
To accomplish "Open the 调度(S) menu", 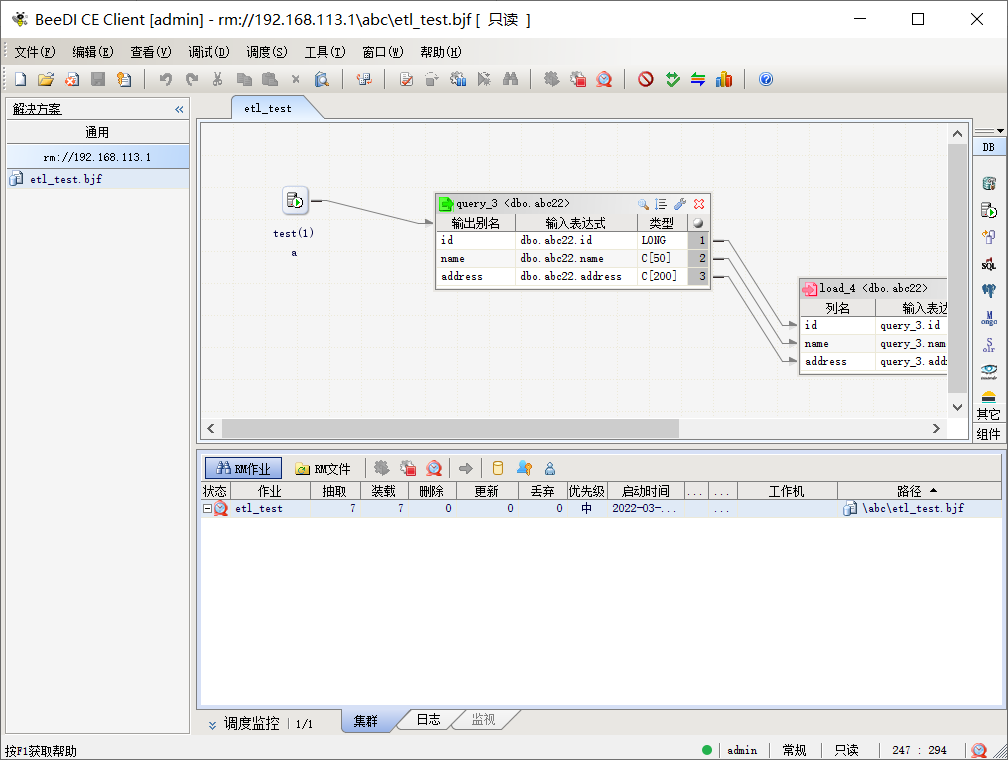I will pos(266,52).
